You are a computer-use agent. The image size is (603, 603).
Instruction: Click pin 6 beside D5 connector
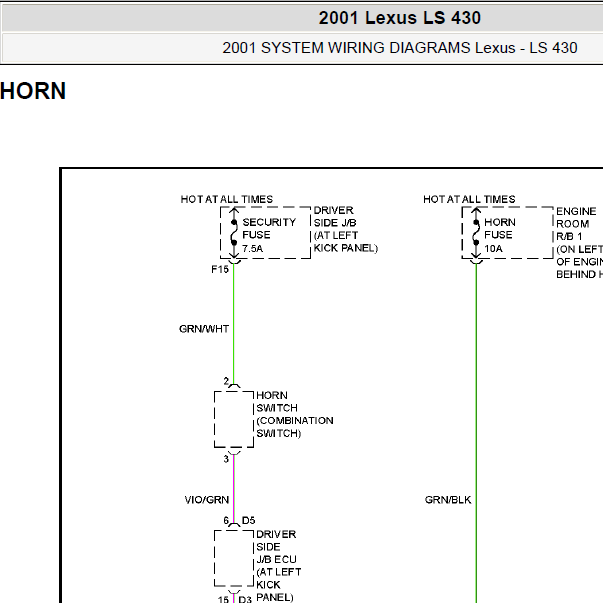(226, 520)
